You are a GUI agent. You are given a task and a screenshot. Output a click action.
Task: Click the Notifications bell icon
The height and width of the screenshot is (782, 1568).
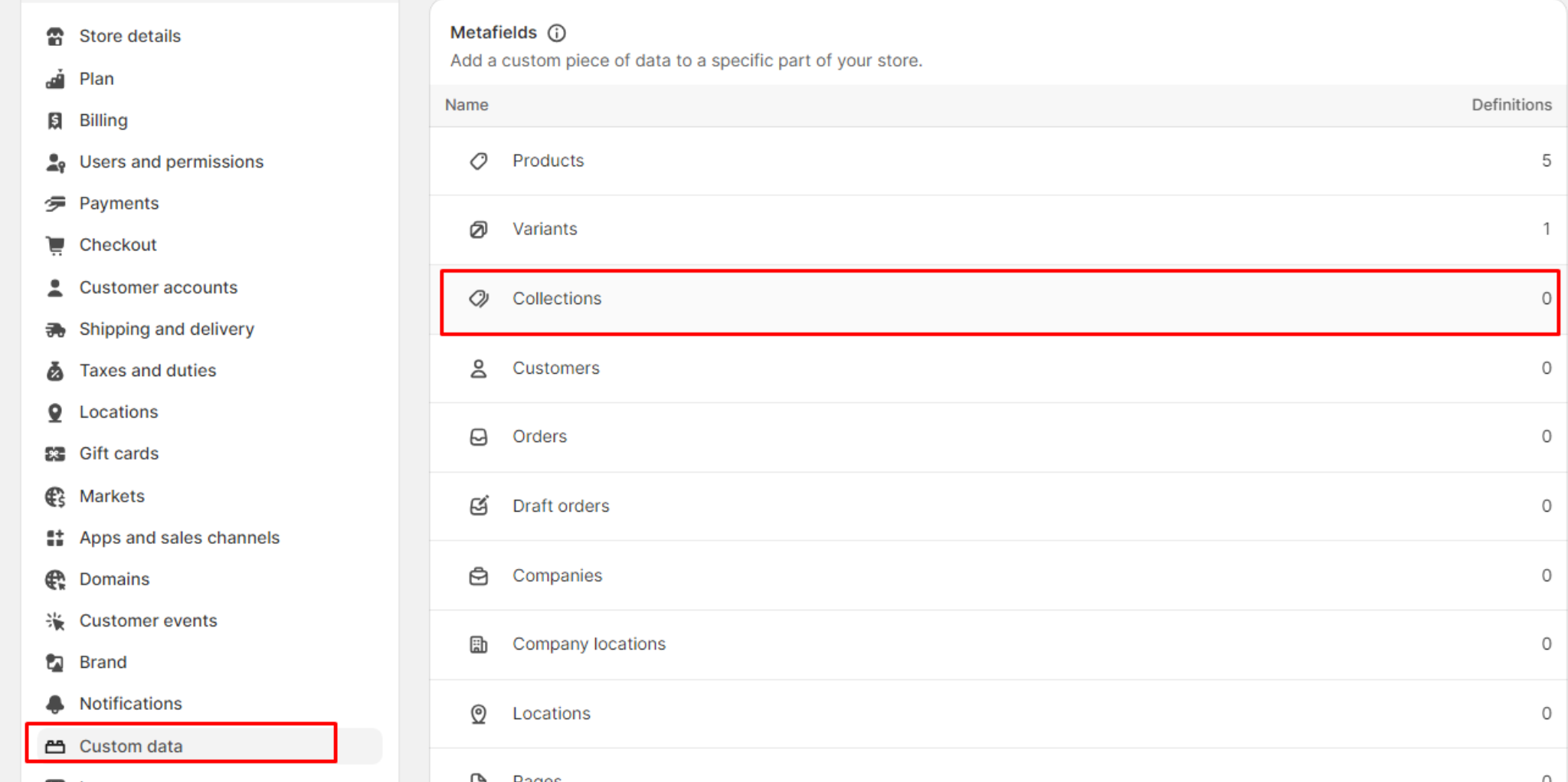coord(55,704)
